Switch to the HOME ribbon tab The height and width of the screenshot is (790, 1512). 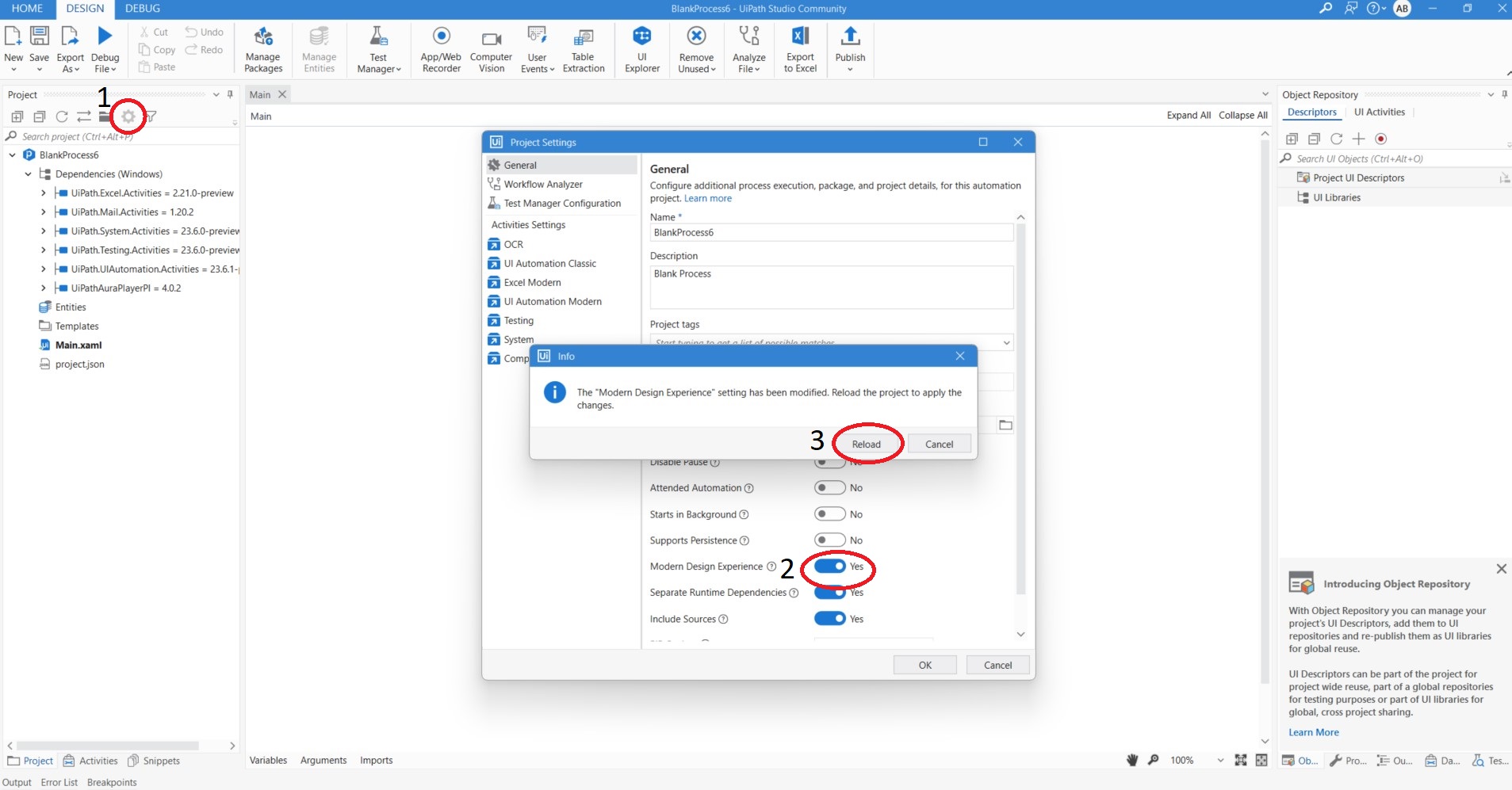point(27,9)
